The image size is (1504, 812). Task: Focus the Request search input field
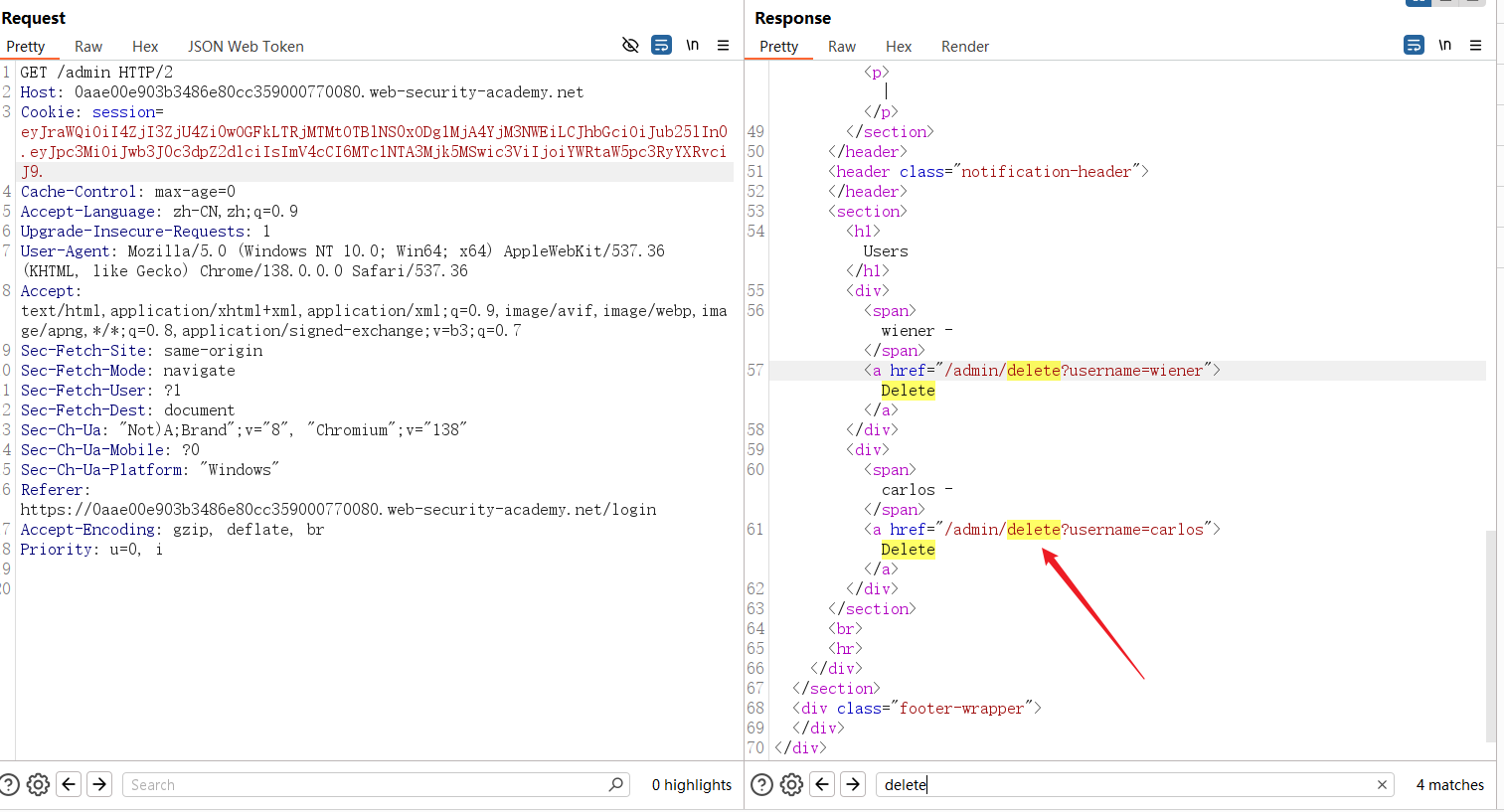(378, 784)
